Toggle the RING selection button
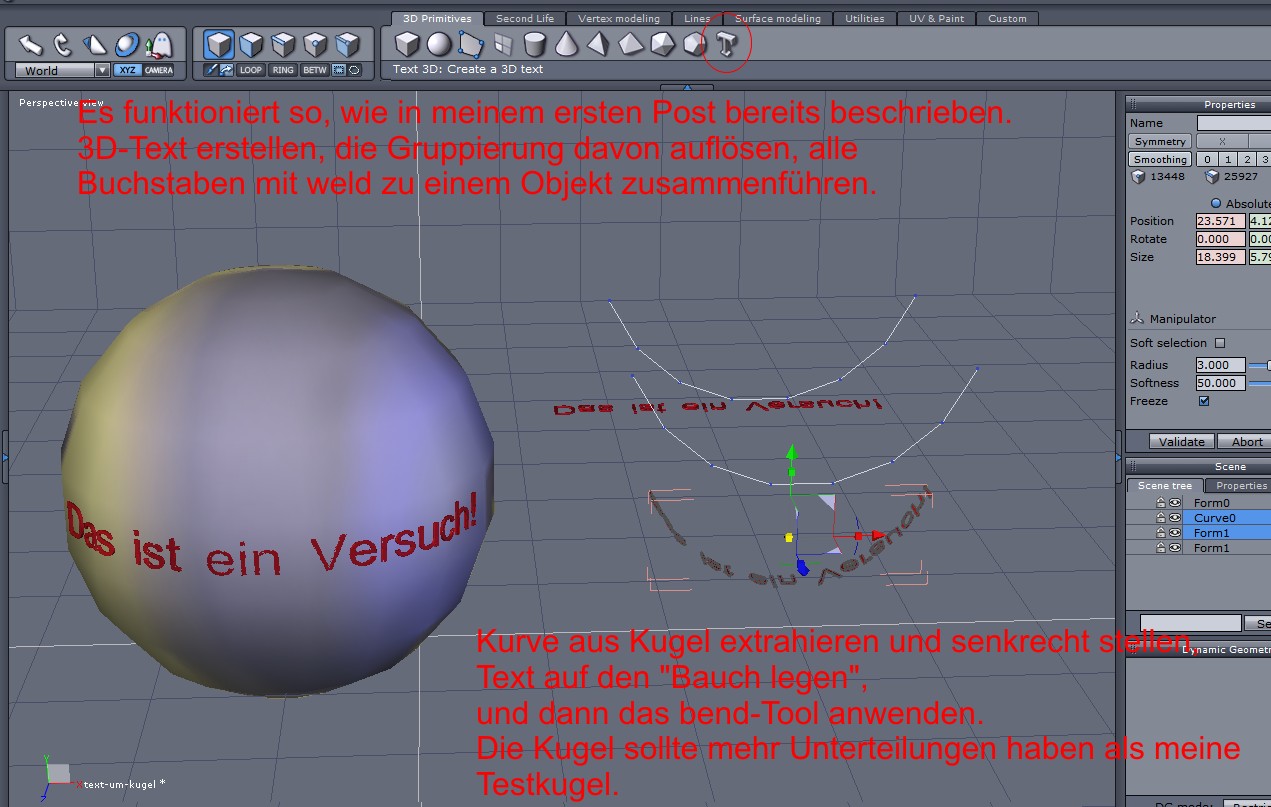 283,70
